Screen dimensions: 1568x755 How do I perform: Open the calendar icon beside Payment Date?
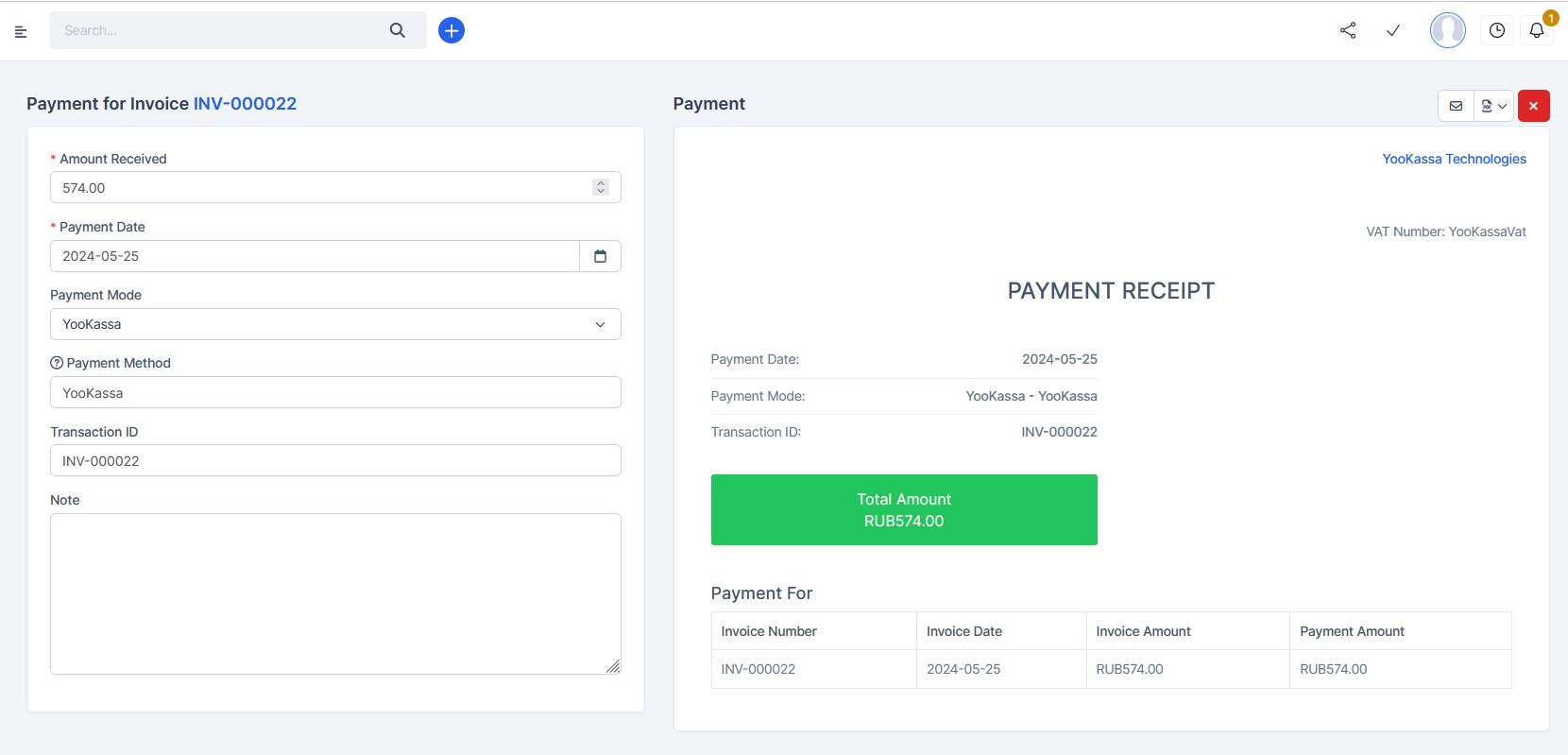[x=601, y=255]
